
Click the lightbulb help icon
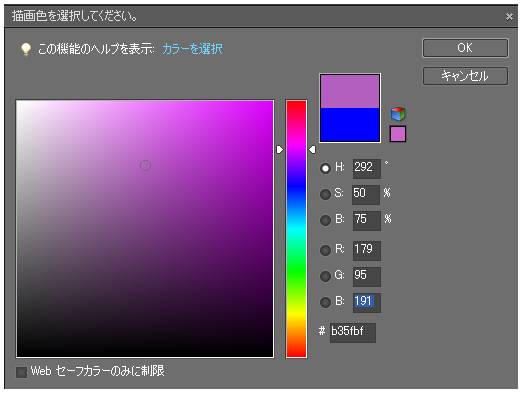[x=26, y=50]
